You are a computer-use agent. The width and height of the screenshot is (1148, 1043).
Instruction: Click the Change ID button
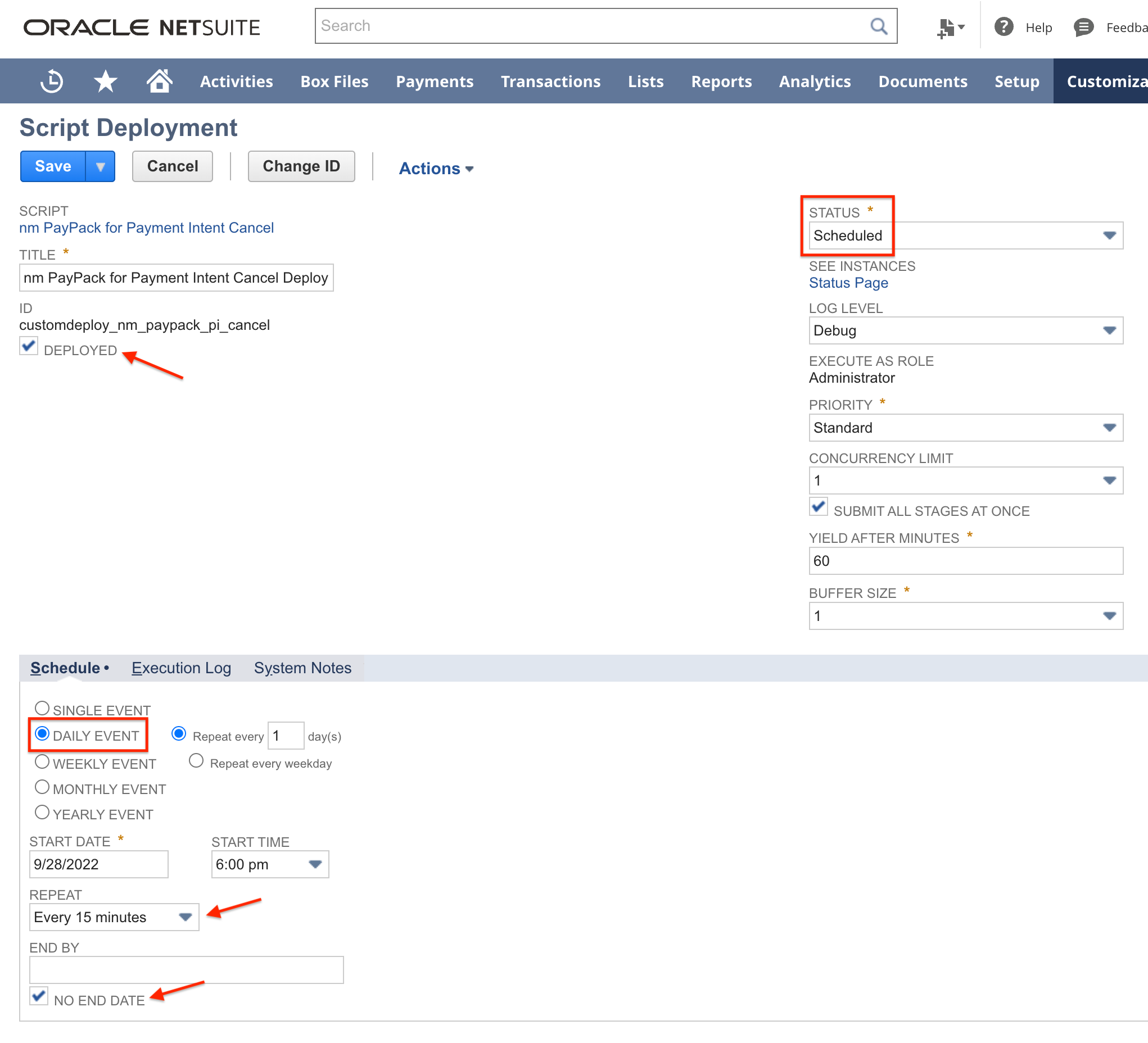pos(301,166)
